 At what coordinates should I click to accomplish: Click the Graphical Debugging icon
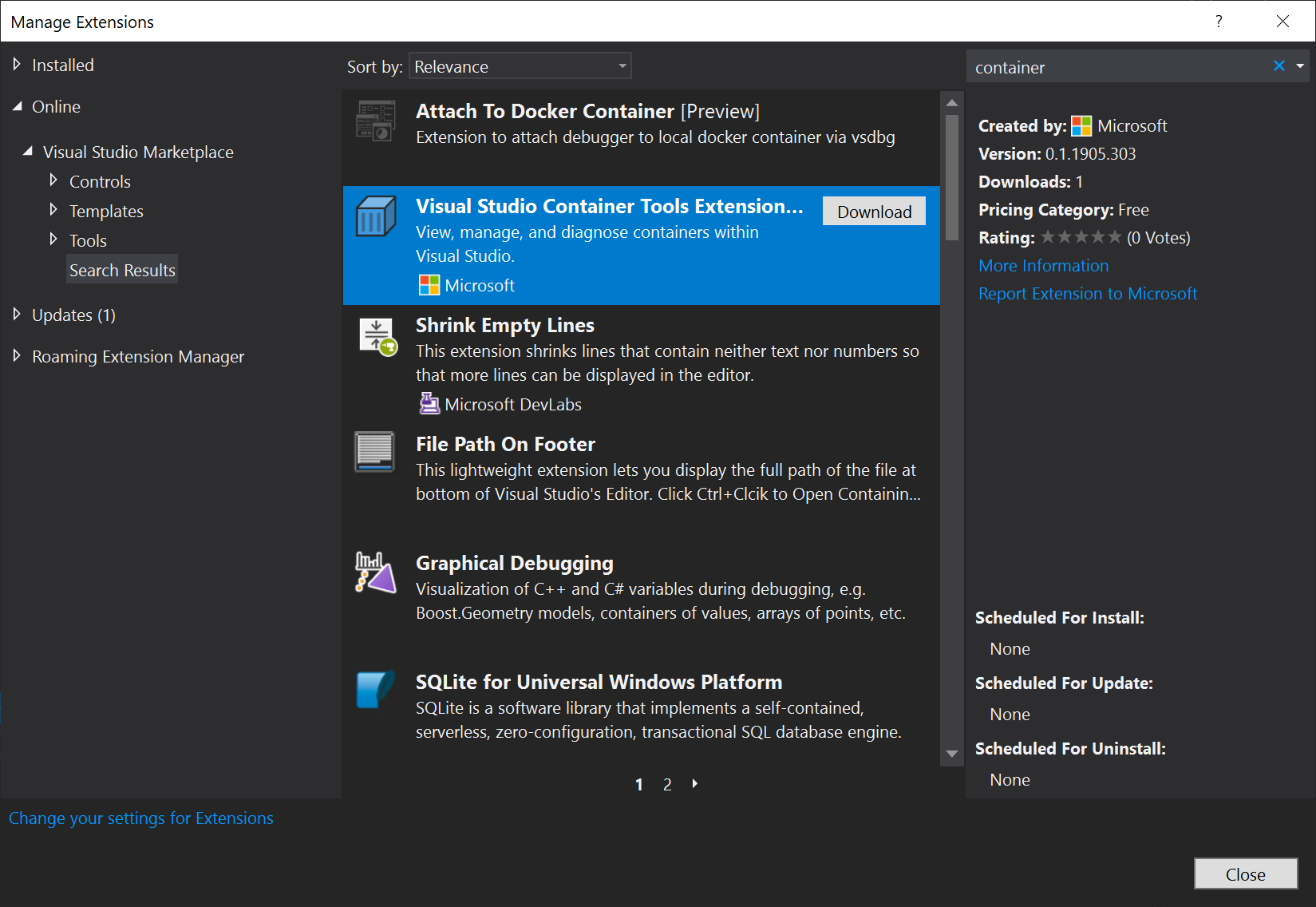tap(375, 572)
